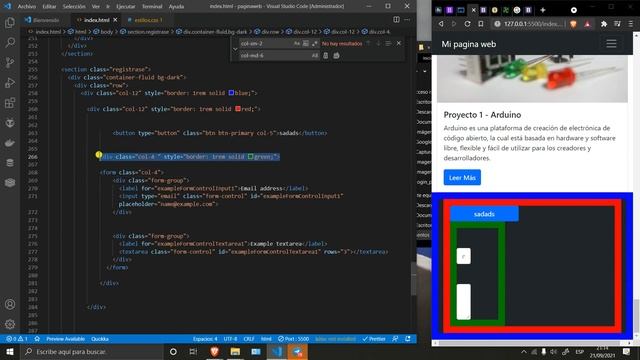Toggle Preserve Case in replace field

pos(315,56)
